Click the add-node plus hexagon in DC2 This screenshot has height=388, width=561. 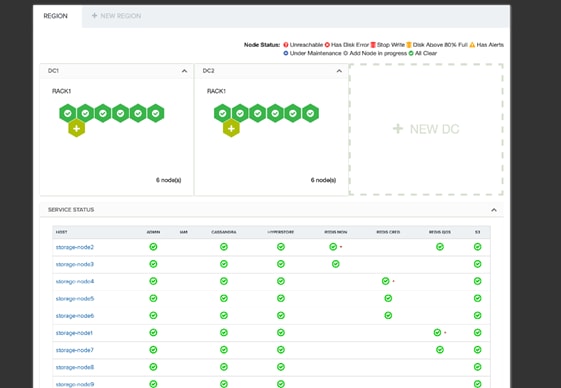(231, 128)
